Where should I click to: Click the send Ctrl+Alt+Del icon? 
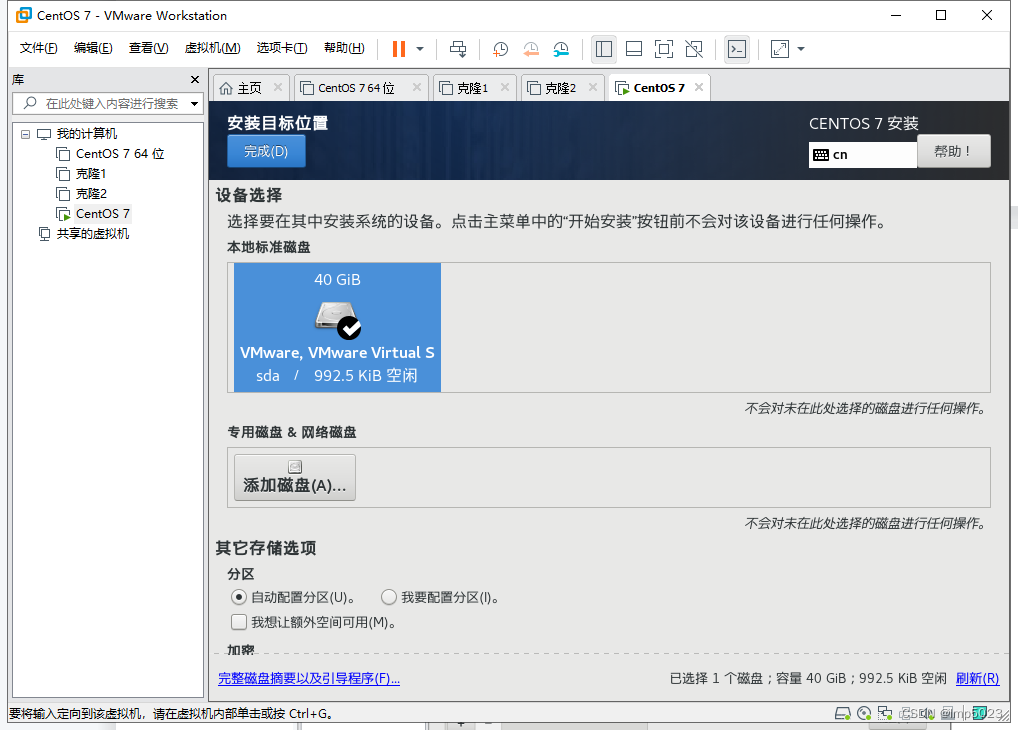coord(458,49)
